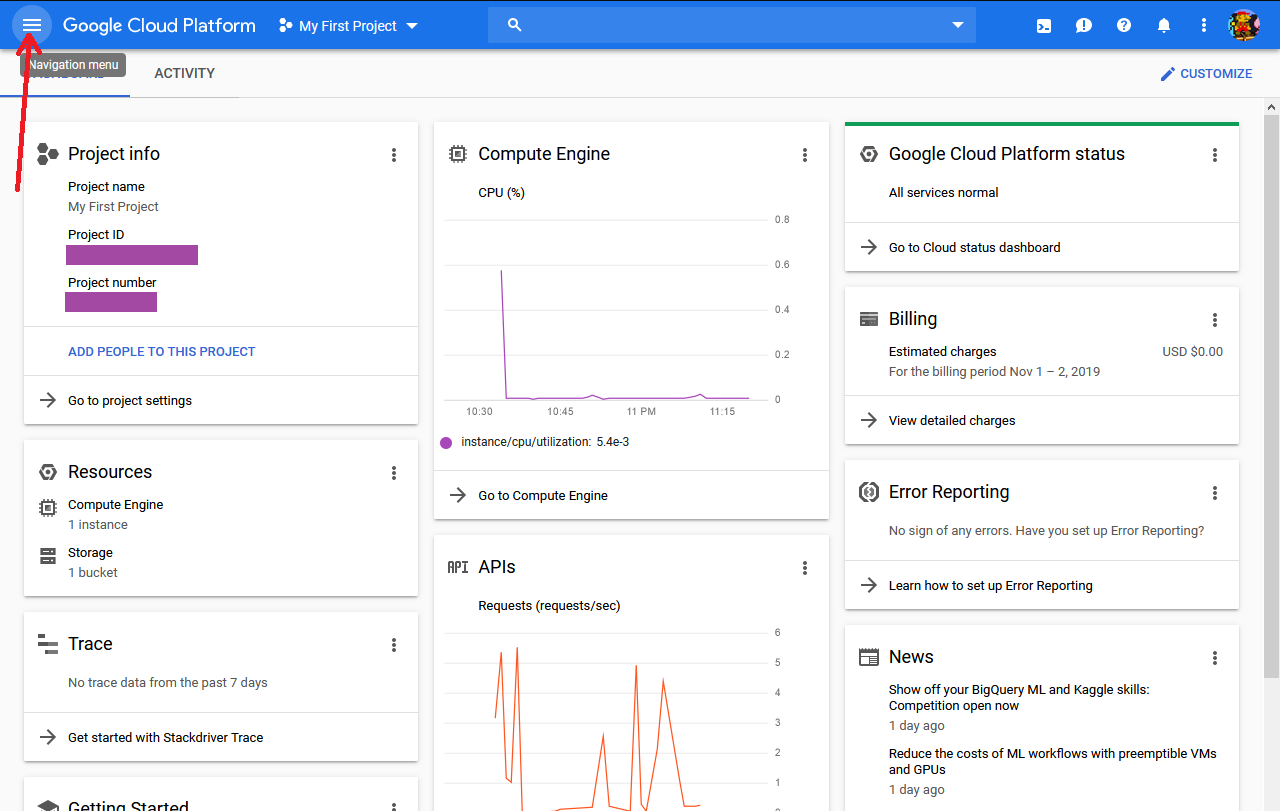This screenshot has width=1280, height=811.
Task: Click the Google Cloud Platform logo
Action: [x=159, y=26]
